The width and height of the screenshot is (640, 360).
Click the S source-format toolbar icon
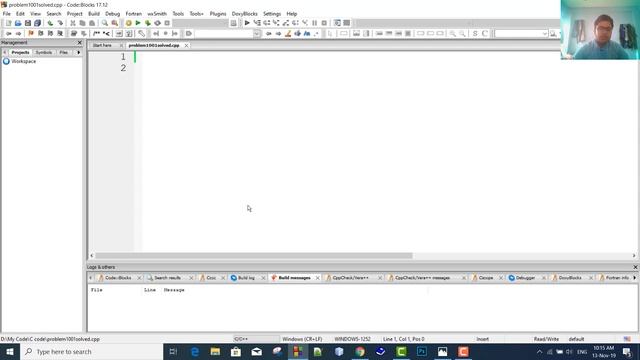[x=475, y=33]
